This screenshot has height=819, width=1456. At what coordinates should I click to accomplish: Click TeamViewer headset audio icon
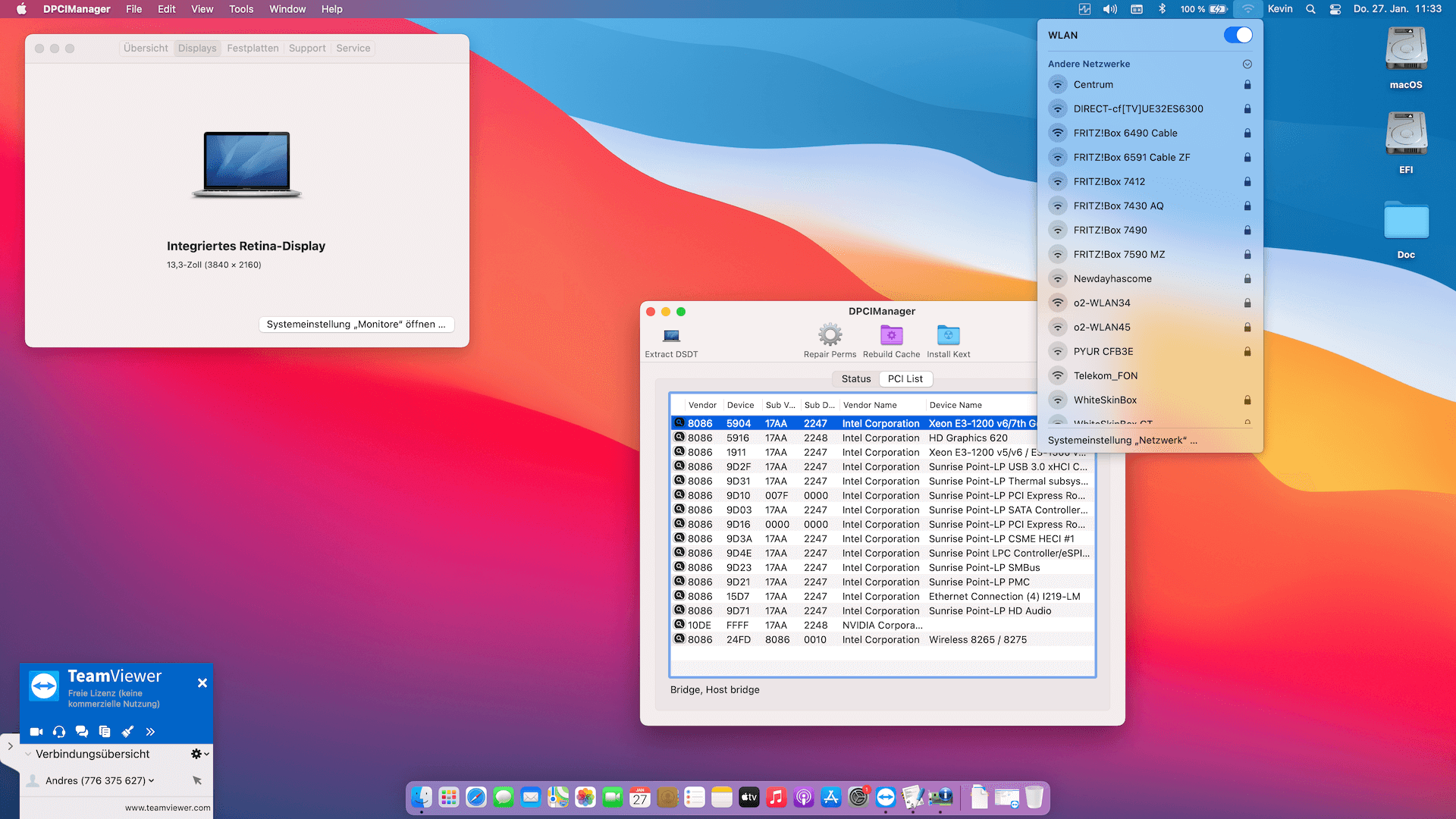59,732
